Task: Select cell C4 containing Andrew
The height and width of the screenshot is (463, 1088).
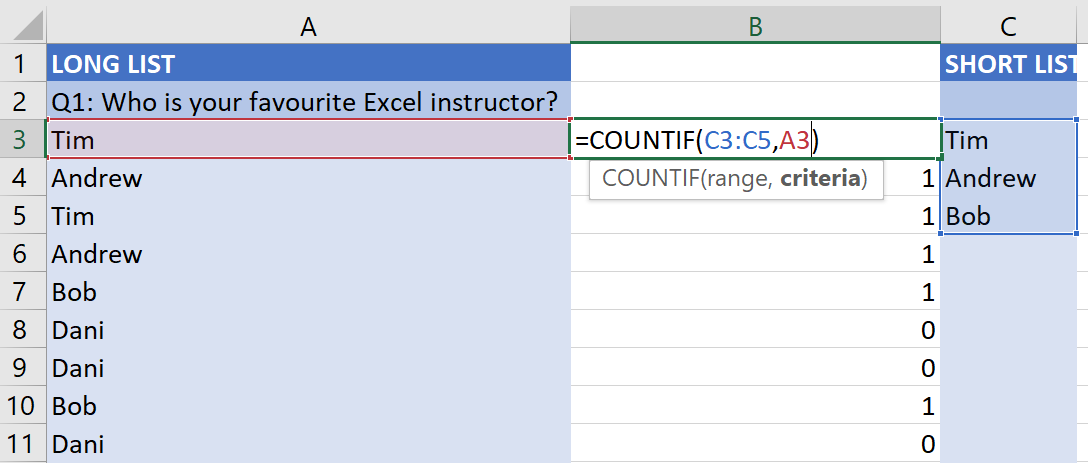Action: 1009,178
